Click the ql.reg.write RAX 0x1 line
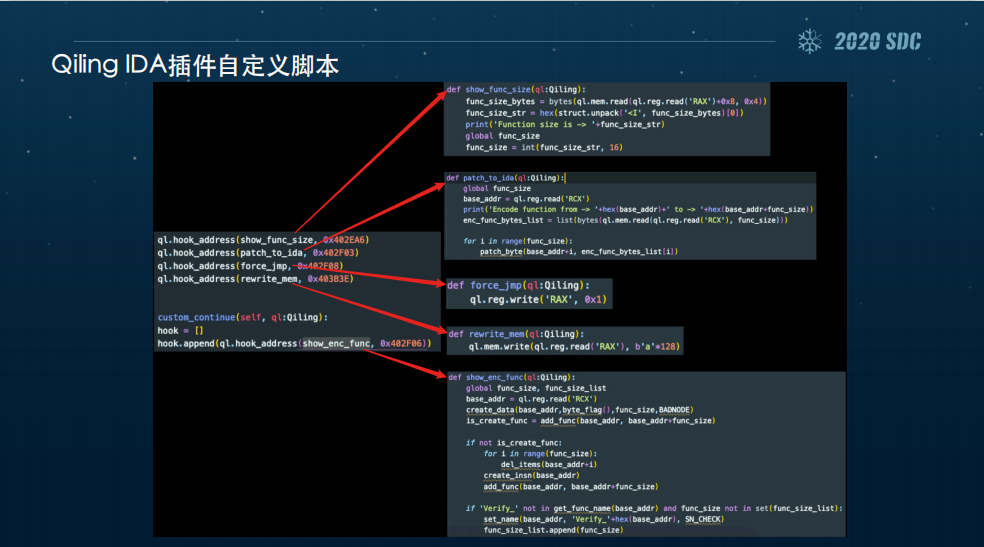 538,300
